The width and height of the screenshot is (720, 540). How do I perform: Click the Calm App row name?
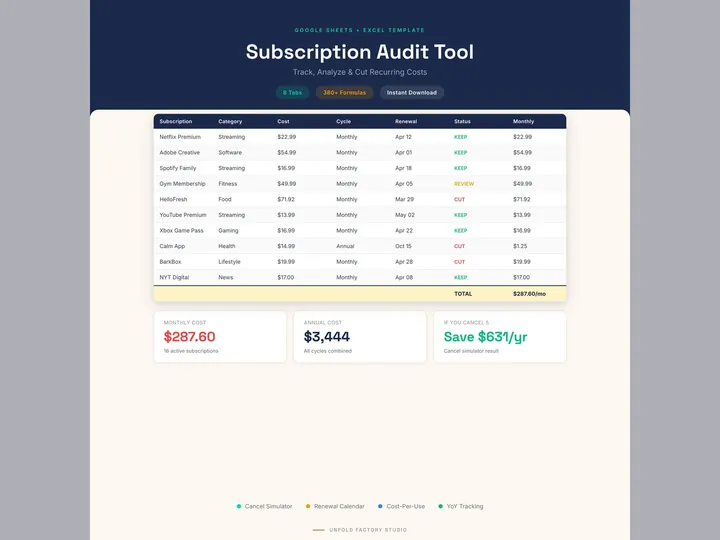(x=172, y=246)
